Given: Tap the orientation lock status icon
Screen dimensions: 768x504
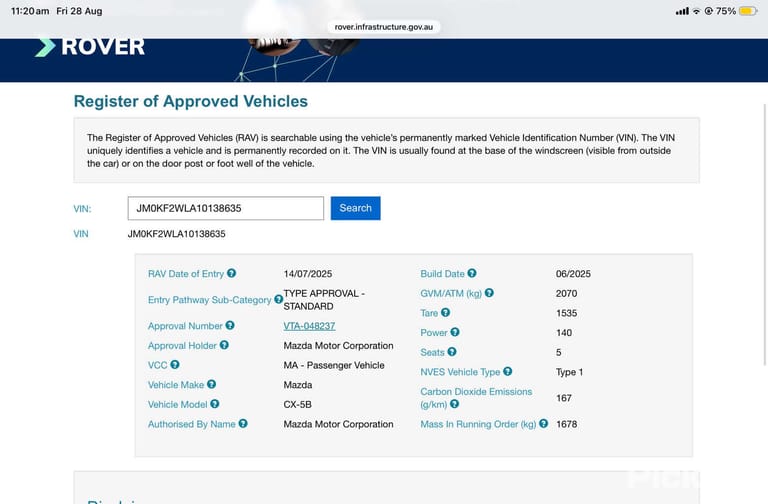Looking at the screenshot, I should pos(708,11).
